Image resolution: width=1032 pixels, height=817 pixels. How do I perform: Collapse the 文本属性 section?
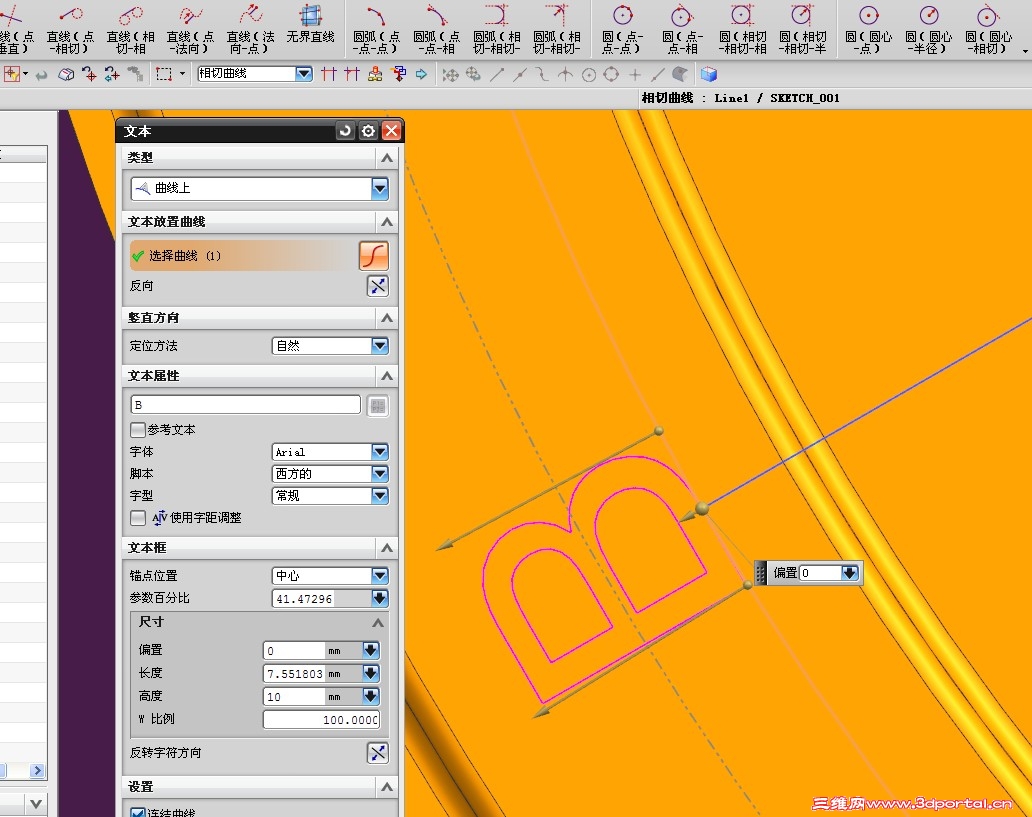387,376
